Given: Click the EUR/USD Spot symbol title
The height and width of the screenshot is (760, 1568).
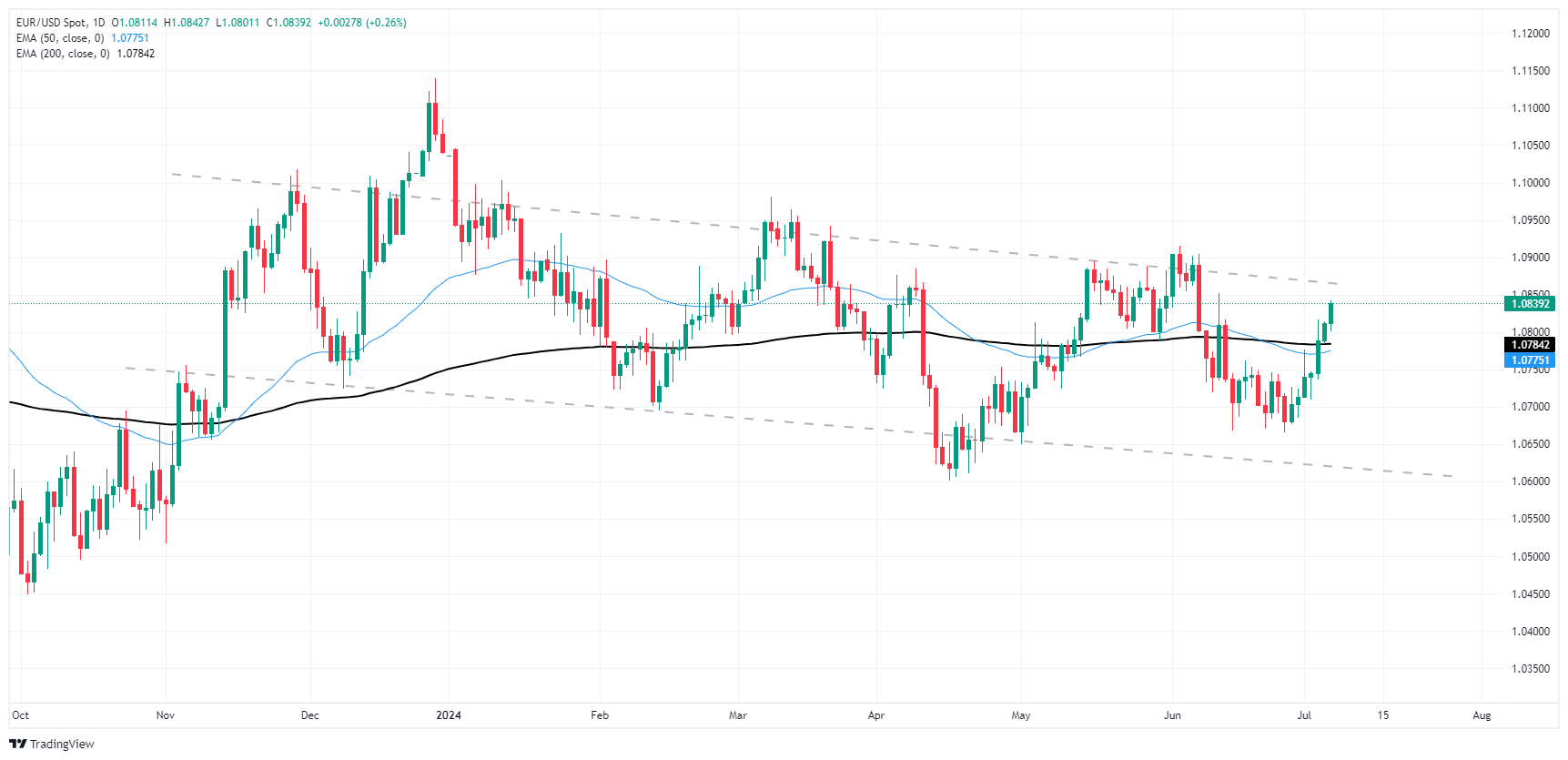Looking at the screenshot, I should (x=51, y=23).
